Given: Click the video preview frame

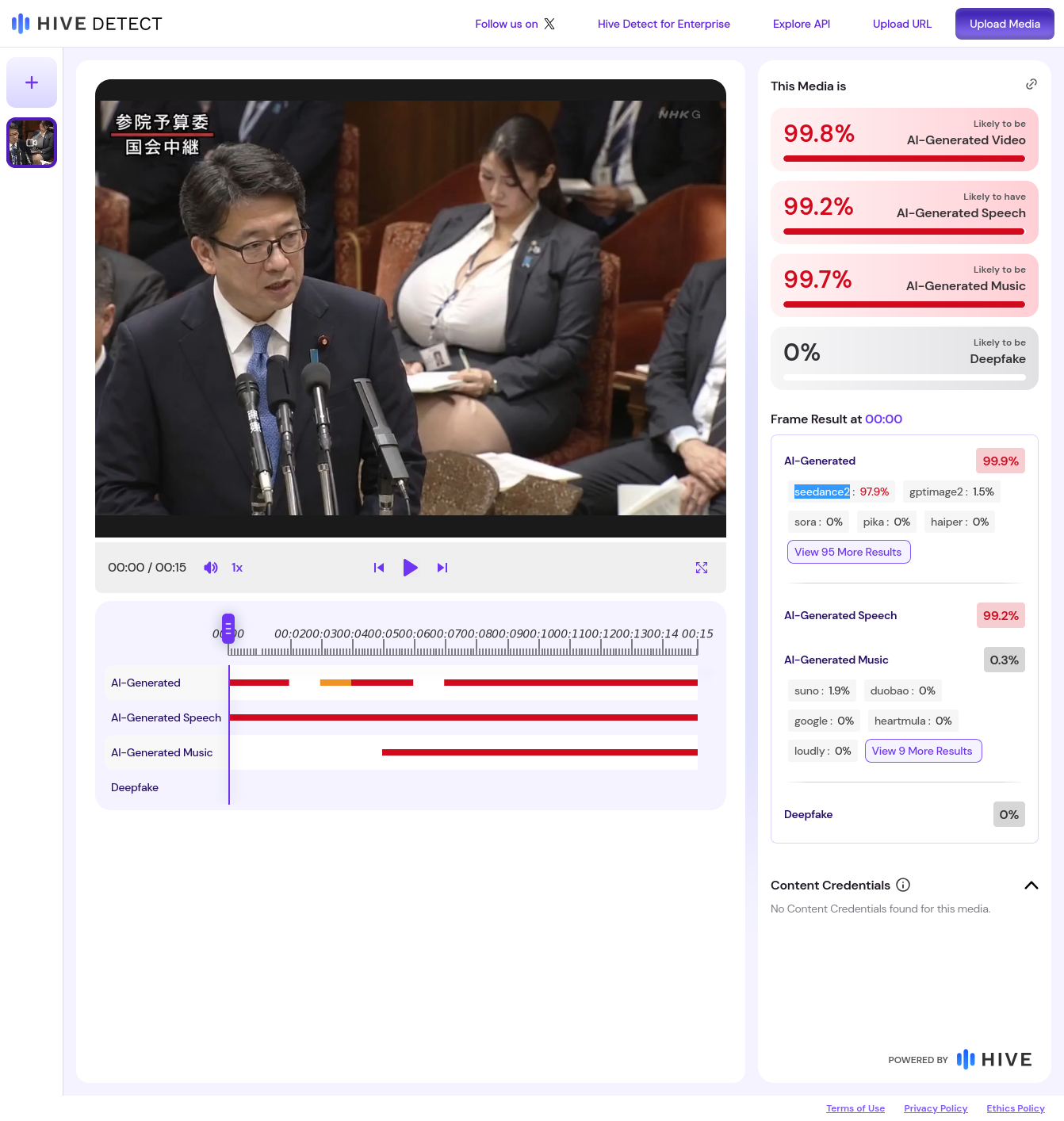Looking at the screenshot, I should (411, 308).
